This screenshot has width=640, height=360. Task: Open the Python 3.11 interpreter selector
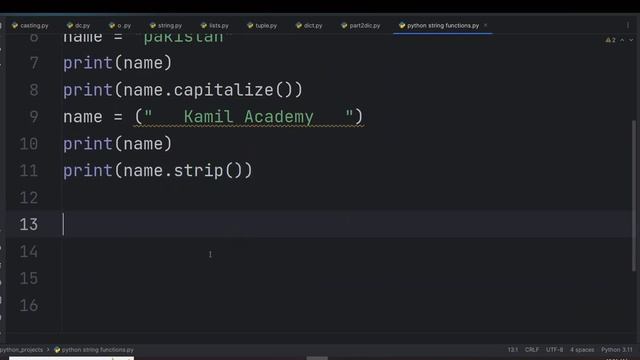(x=617, y=350)
